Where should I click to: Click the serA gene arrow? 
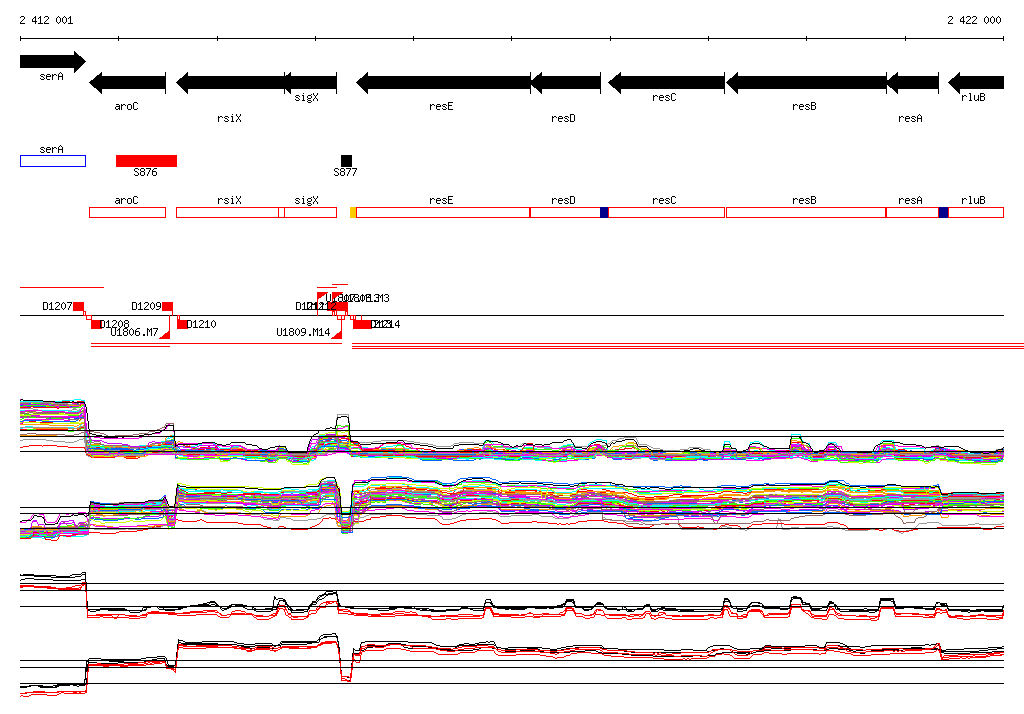tap(52, 61)
